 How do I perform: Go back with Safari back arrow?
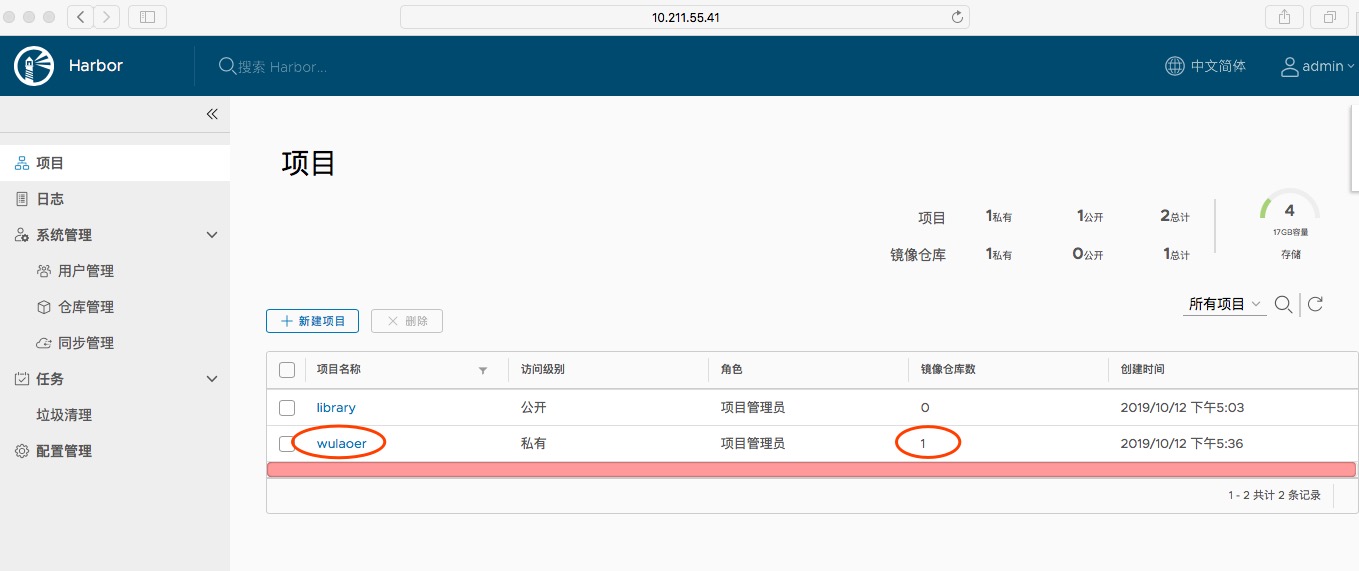pyautogui.click(x=81, y=17)
